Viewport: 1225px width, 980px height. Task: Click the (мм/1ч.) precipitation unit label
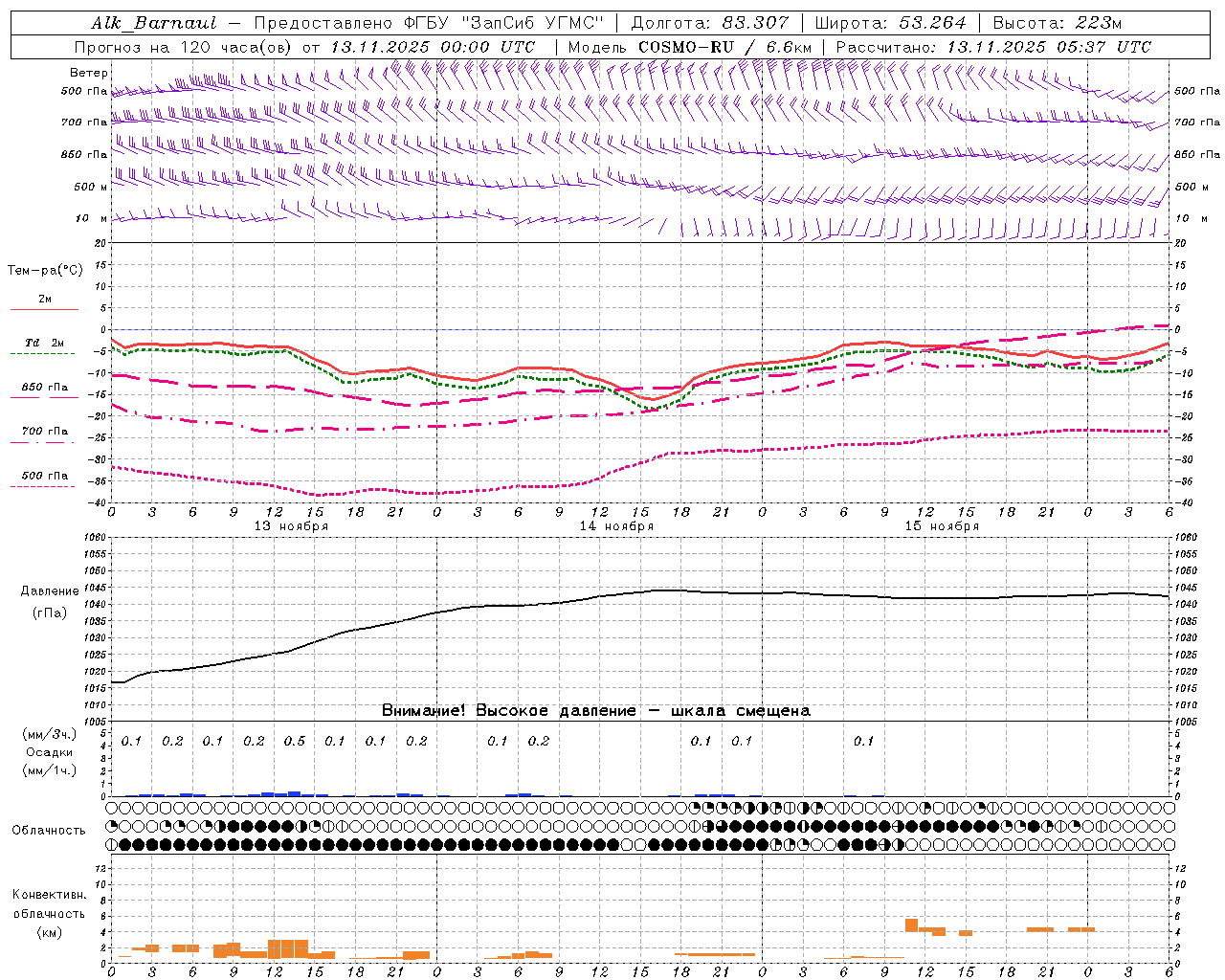coord(50,770)
